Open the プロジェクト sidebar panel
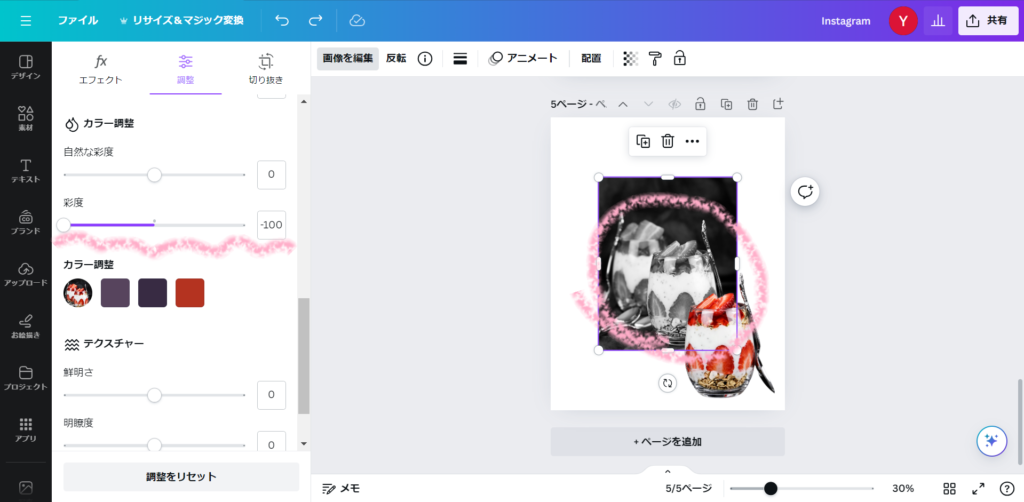 click(25, 379)
